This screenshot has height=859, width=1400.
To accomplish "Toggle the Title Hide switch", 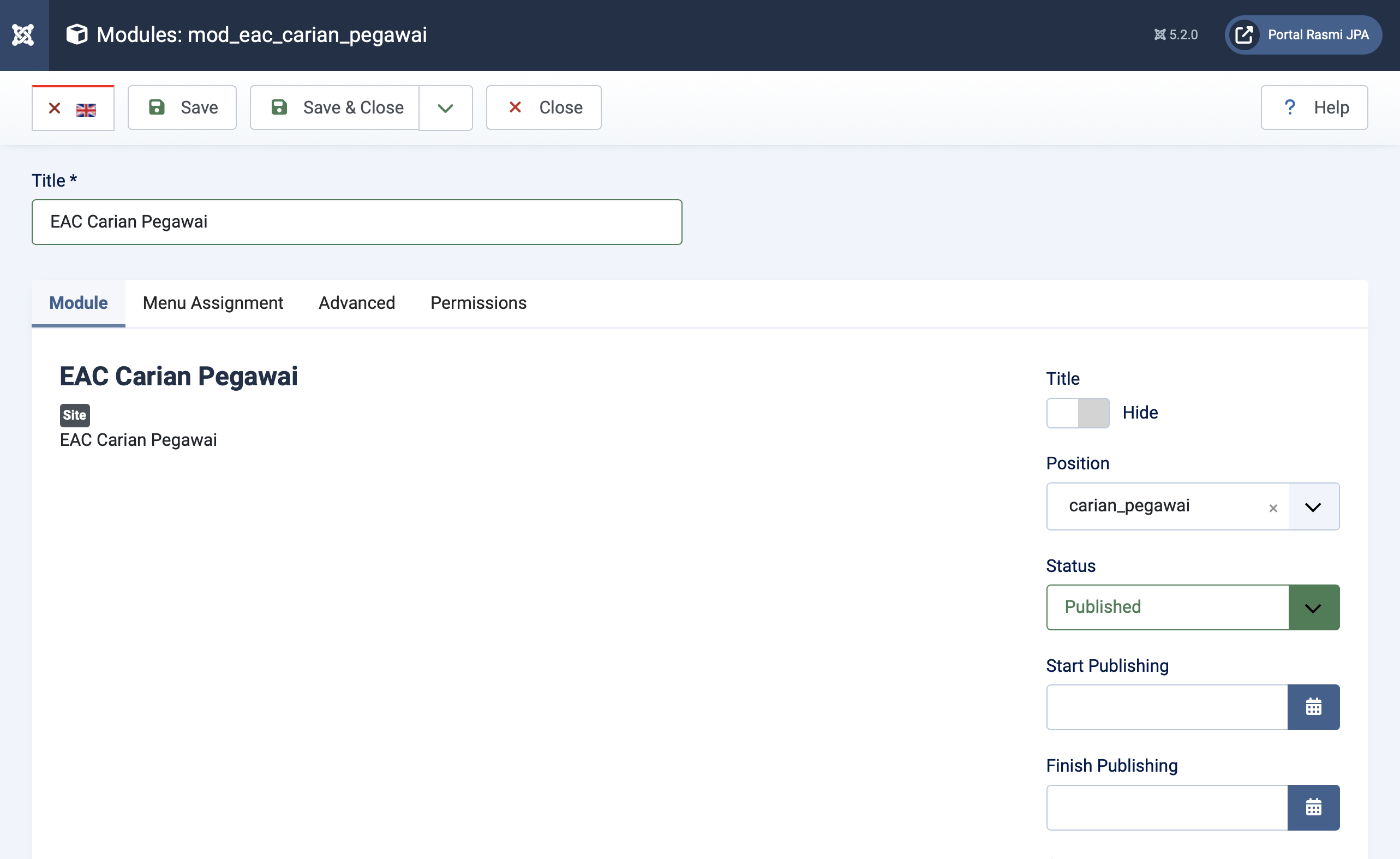I will (1077, 413).
